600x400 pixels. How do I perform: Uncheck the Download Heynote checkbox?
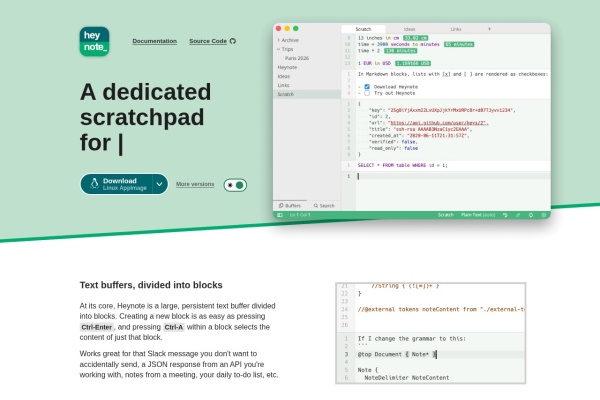367,87
